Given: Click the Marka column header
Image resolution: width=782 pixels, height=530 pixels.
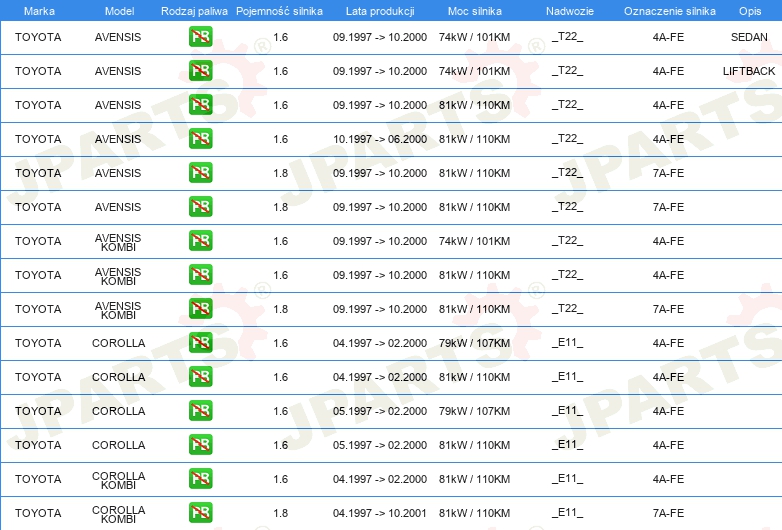Looking at the screenshot, I should click(x=39, y=10).
